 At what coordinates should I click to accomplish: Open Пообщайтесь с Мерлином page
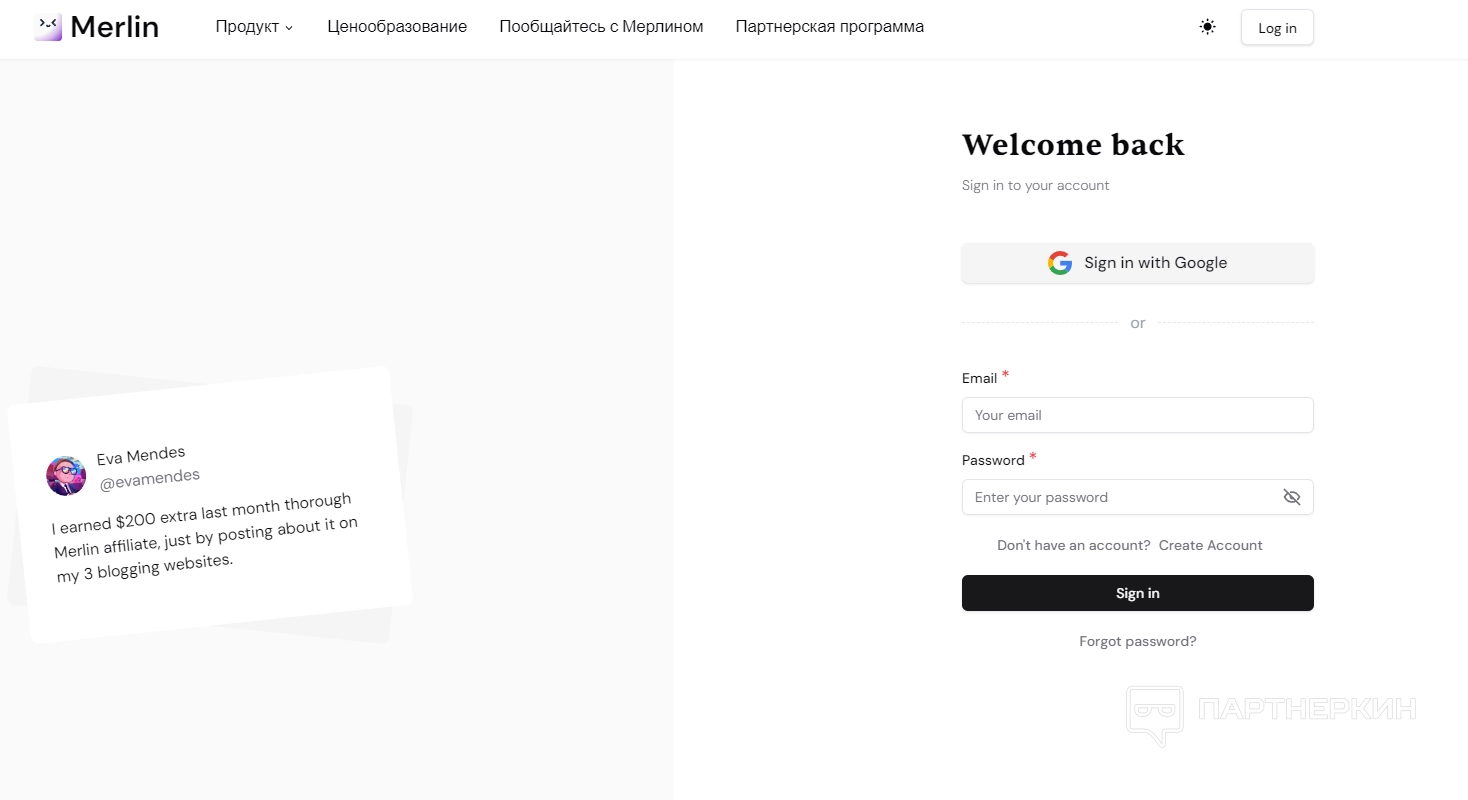click(601, 27)
